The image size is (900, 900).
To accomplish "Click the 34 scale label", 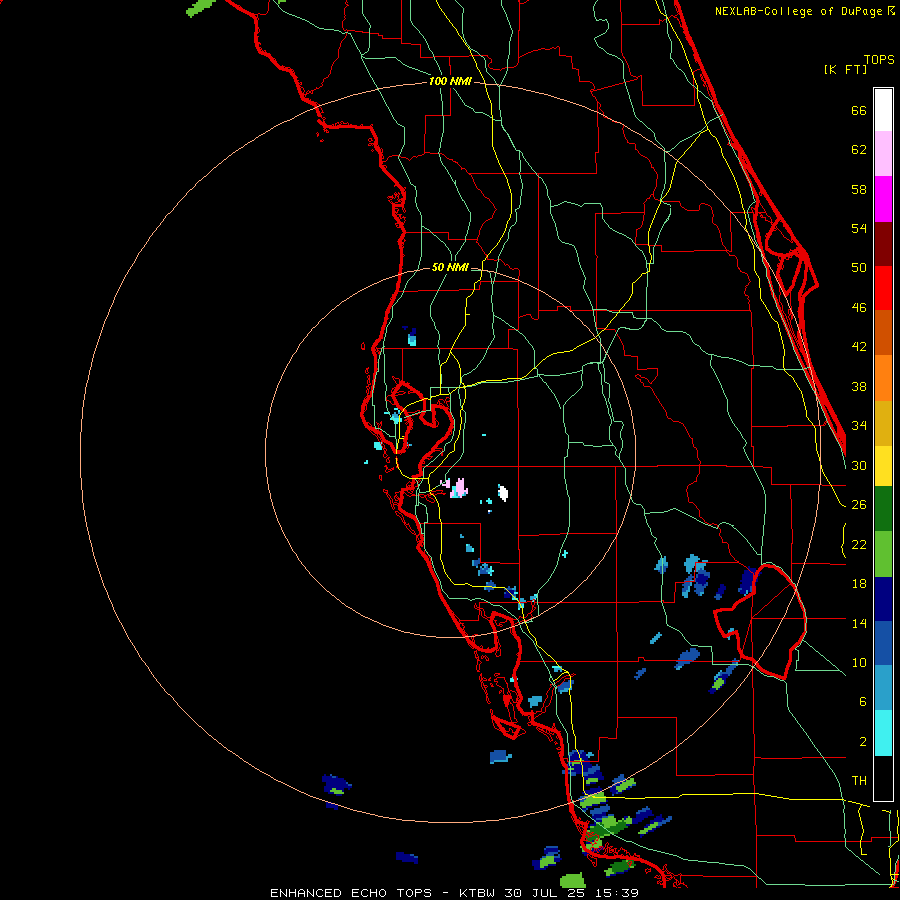I will [x=859, y=425].
